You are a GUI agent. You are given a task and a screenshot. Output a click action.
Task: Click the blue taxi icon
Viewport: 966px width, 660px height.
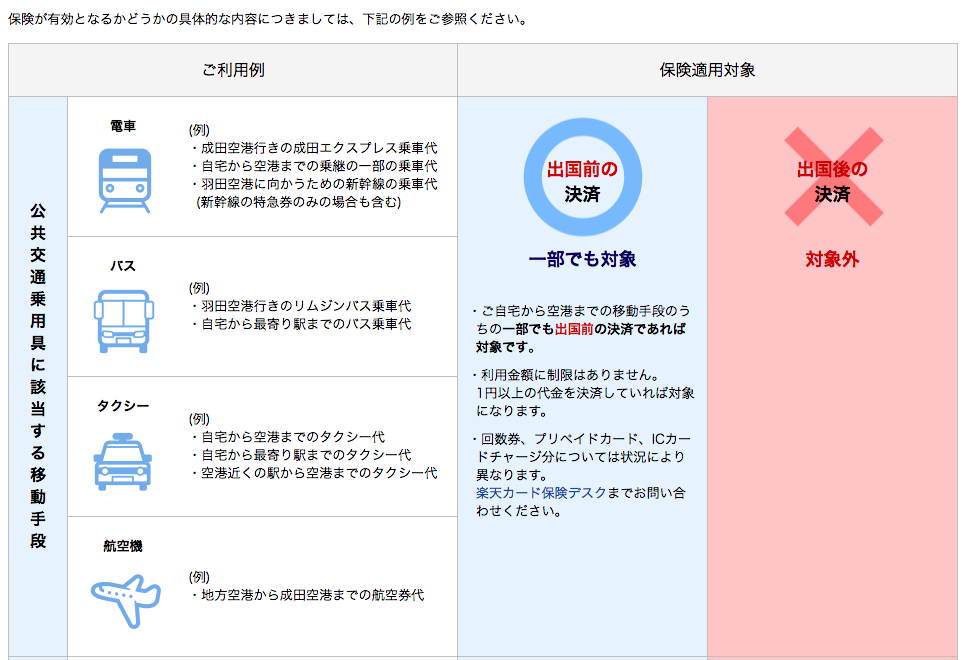point(123,461)
